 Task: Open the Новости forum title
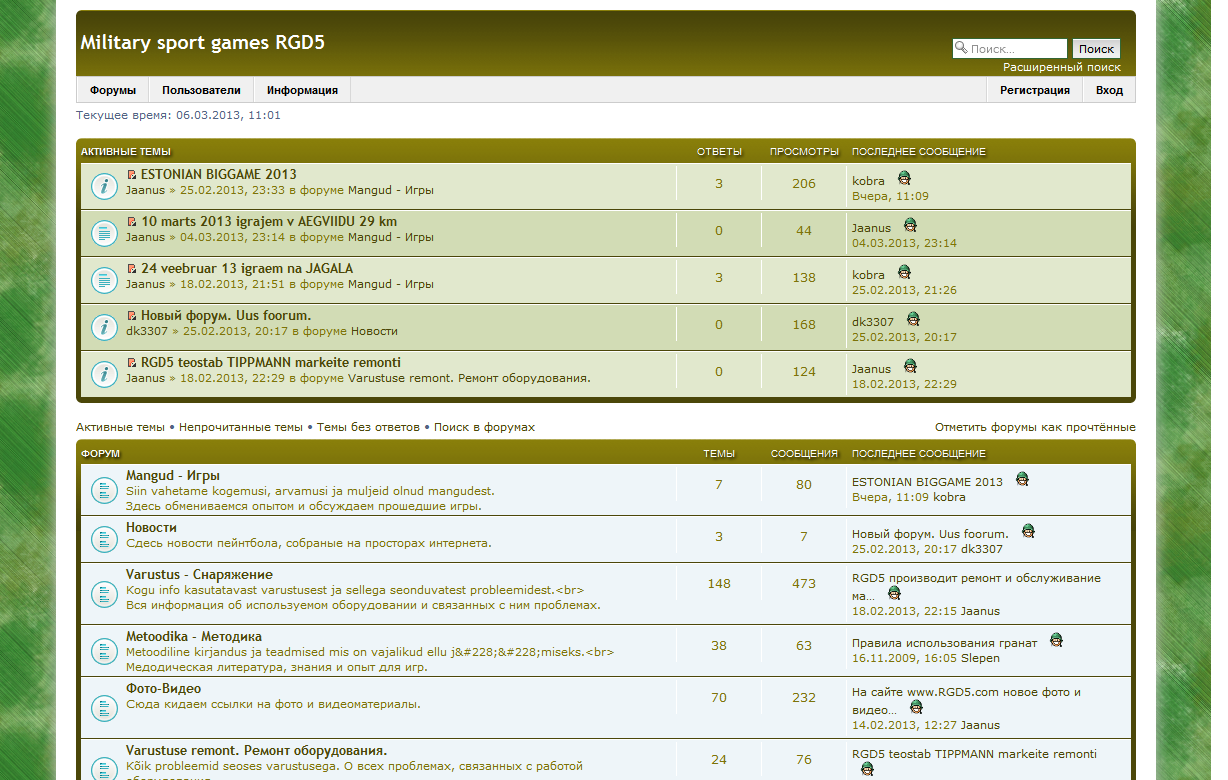pos(151,528)
